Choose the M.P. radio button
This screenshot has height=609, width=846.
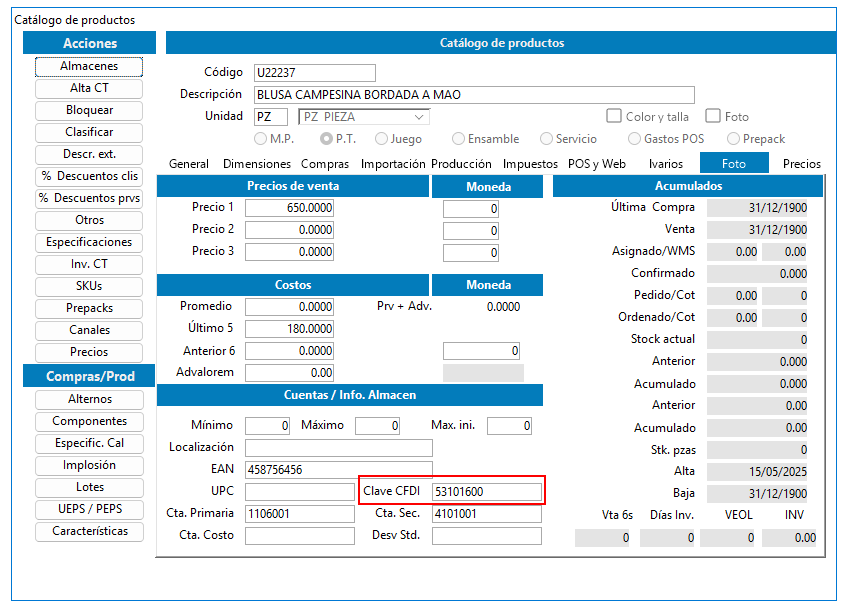click(262, 139)
